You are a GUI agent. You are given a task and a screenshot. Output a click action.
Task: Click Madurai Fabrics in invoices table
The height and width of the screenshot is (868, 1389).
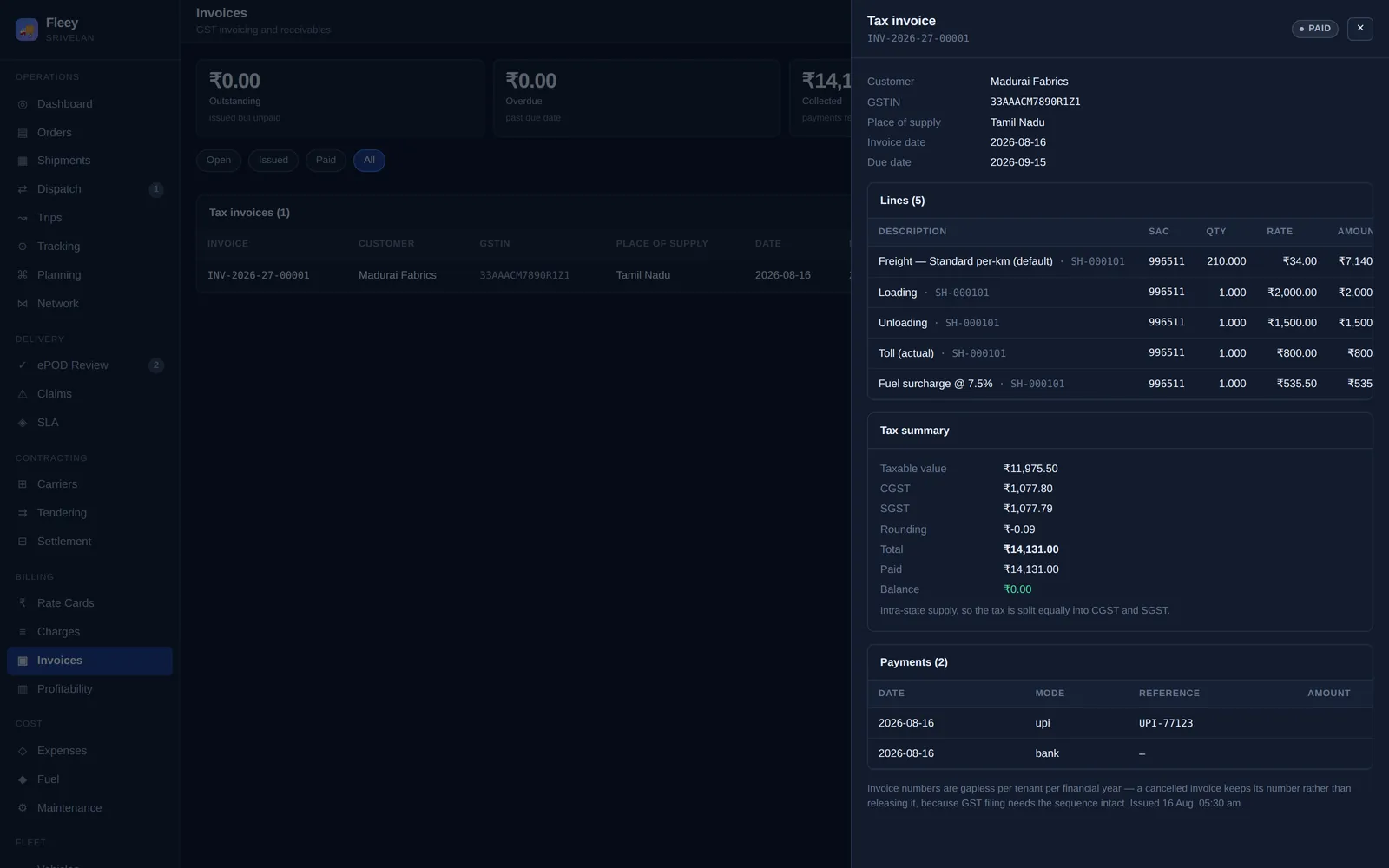pos(398,275)
